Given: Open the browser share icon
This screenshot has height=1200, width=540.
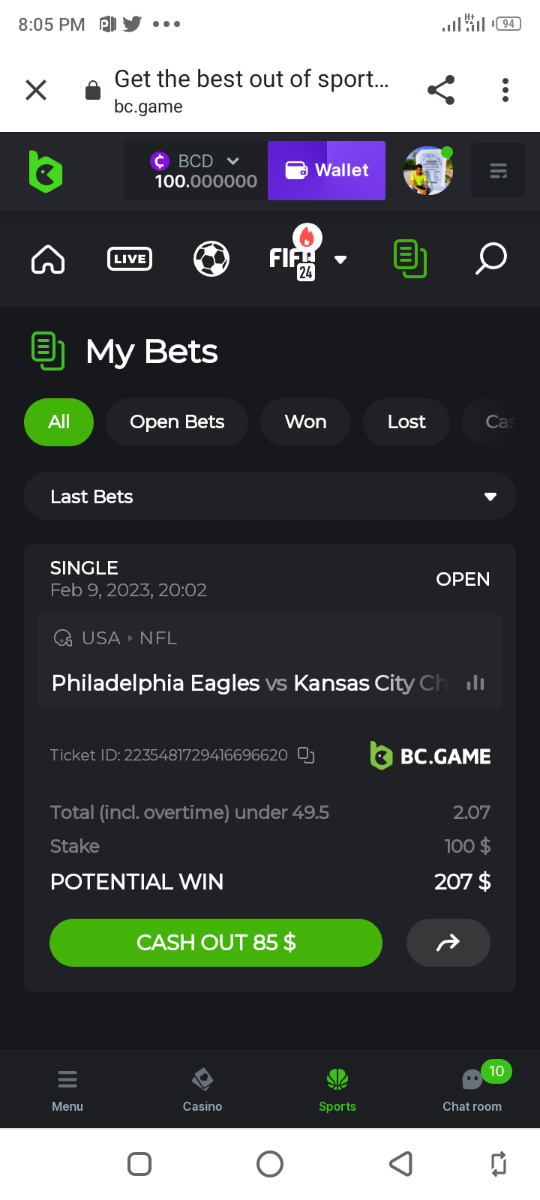Looking at the screenshot, I should (x=441, y=90).
